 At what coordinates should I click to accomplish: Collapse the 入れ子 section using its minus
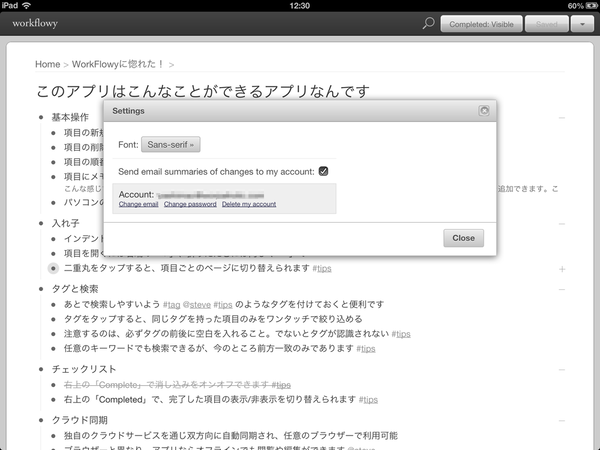562,223
